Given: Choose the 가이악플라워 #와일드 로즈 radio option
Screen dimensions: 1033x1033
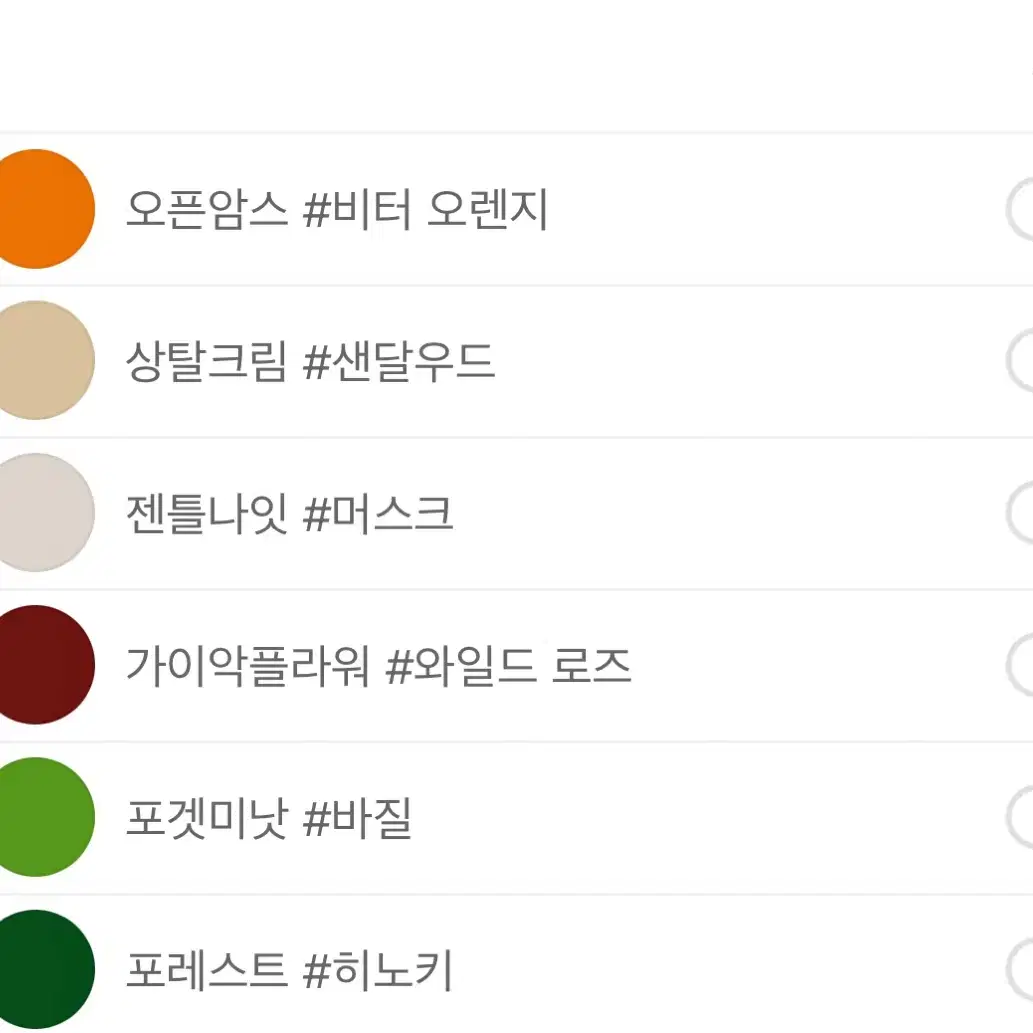Looking at the screenshot, I should point(1020,665).
